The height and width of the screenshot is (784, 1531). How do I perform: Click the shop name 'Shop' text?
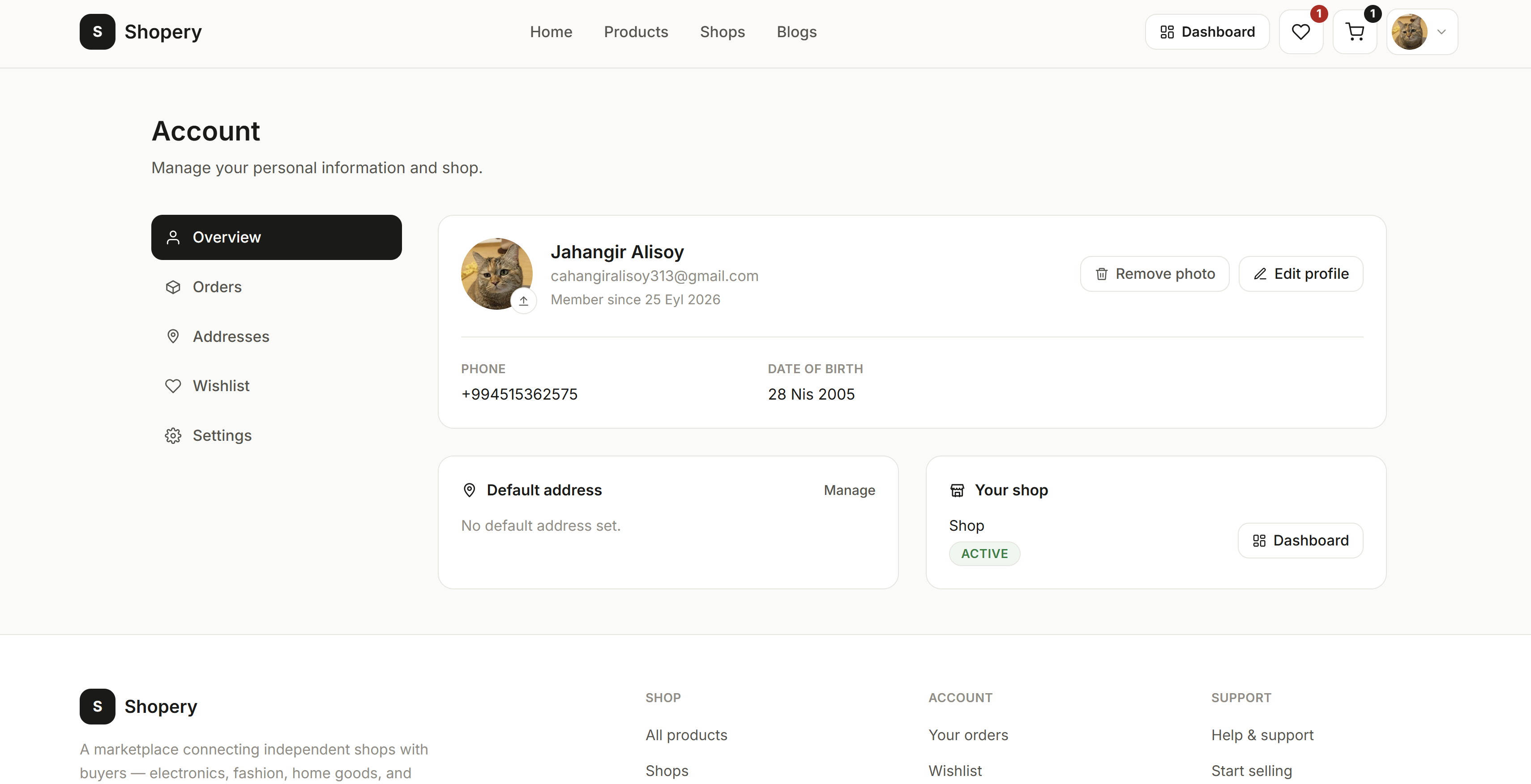(x=966, y=526)
